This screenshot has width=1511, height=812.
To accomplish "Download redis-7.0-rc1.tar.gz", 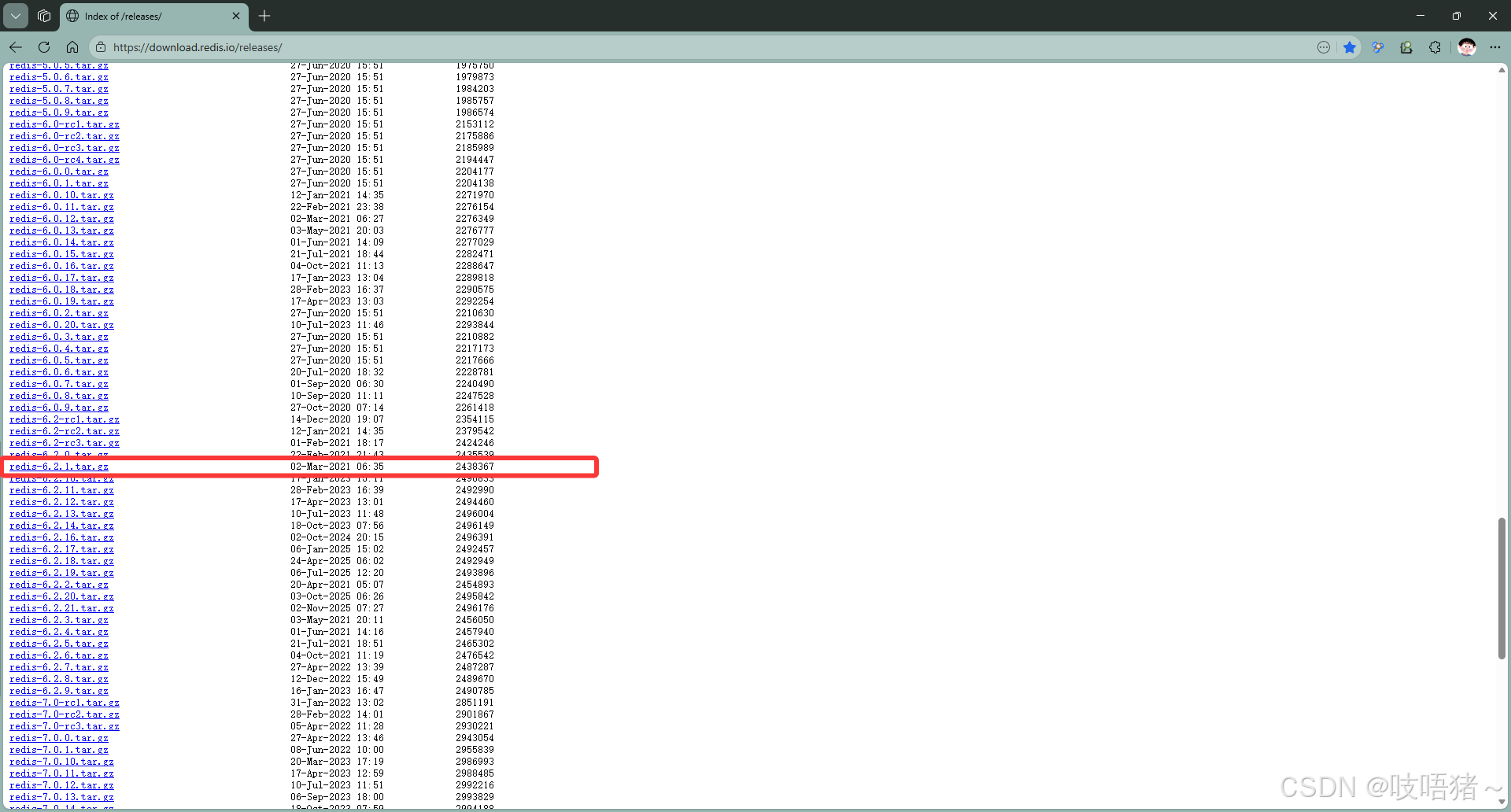I will (x=65, y=703).
